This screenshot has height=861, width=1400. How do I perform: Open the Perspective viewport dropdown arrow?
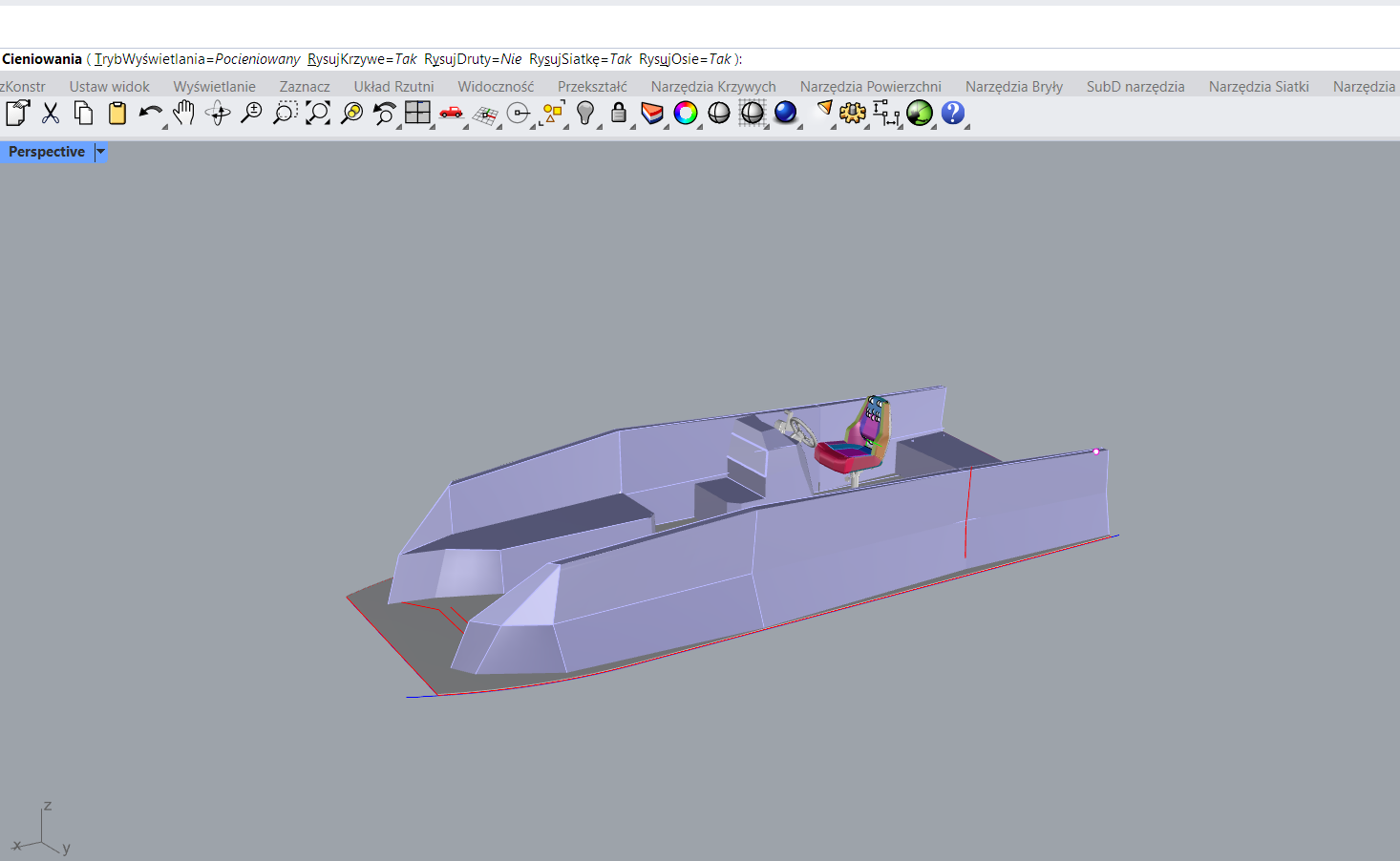pyautogui.click(x=100, y=152)
